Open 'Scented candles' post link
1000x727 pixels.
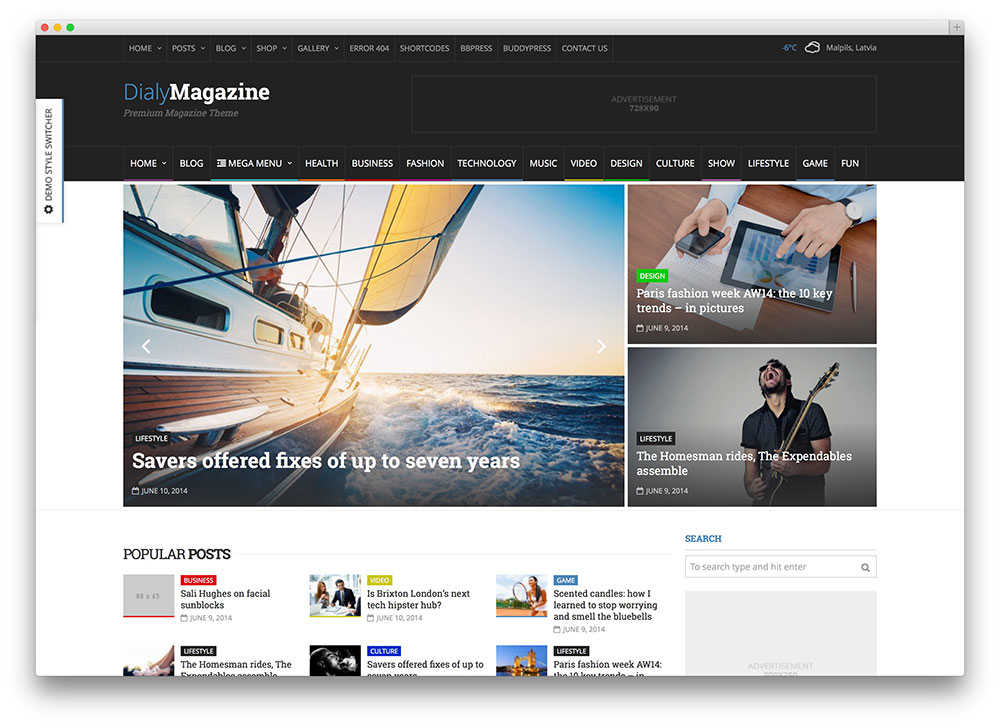point(605,605)
